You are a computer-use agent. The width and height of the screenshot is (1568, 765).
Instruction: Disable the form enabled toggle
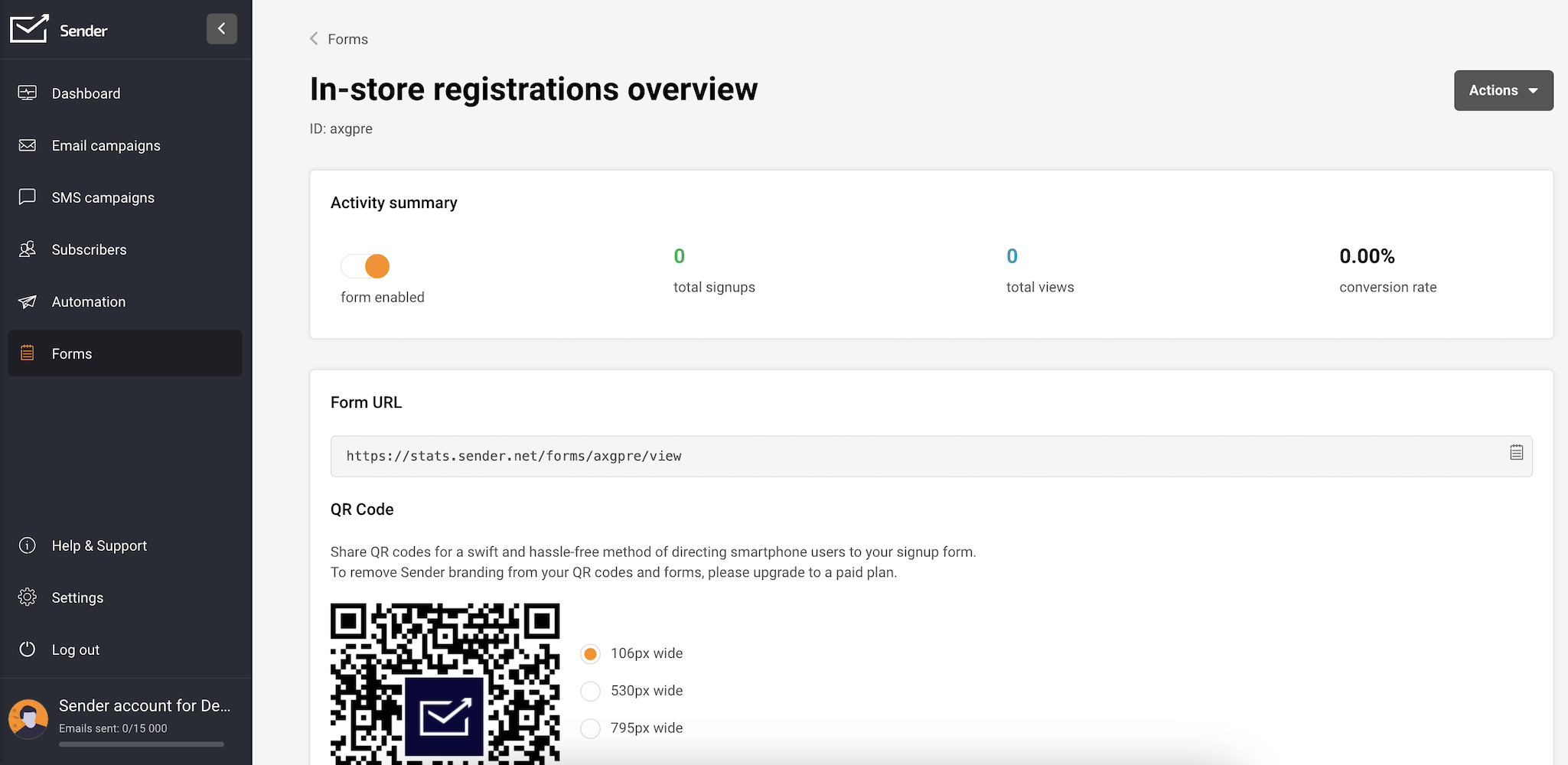(x=366, y=266)
